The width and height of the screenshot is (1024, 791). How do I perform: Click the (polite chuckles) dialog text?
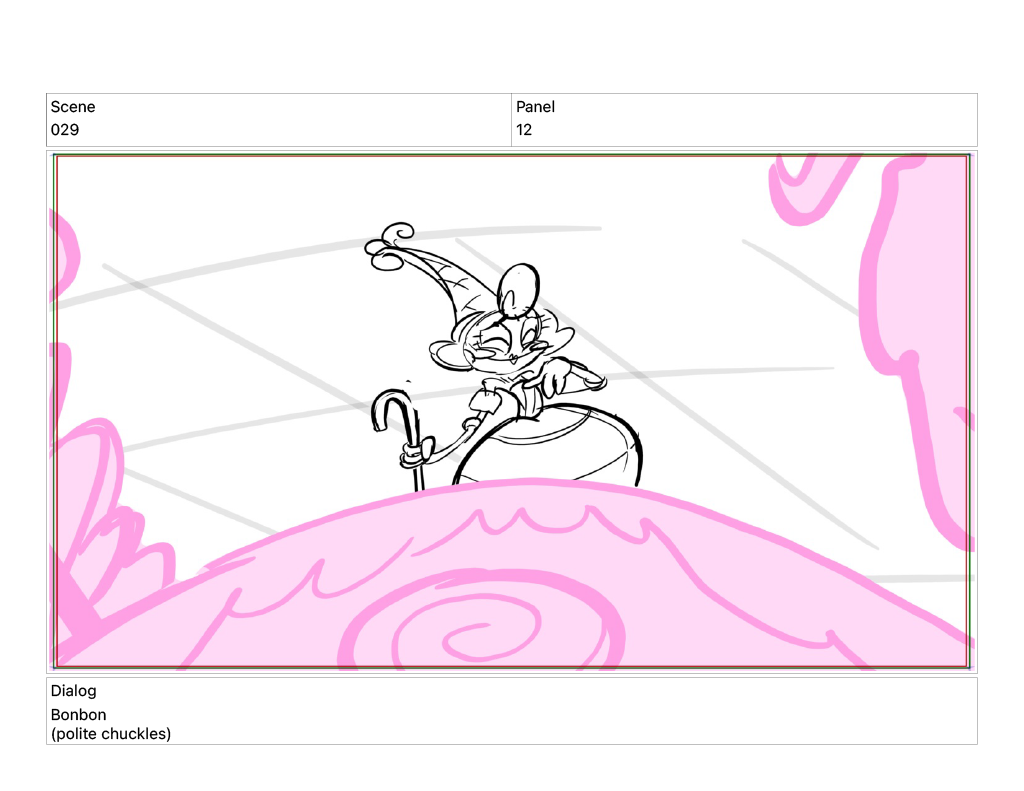pos(111,734)
